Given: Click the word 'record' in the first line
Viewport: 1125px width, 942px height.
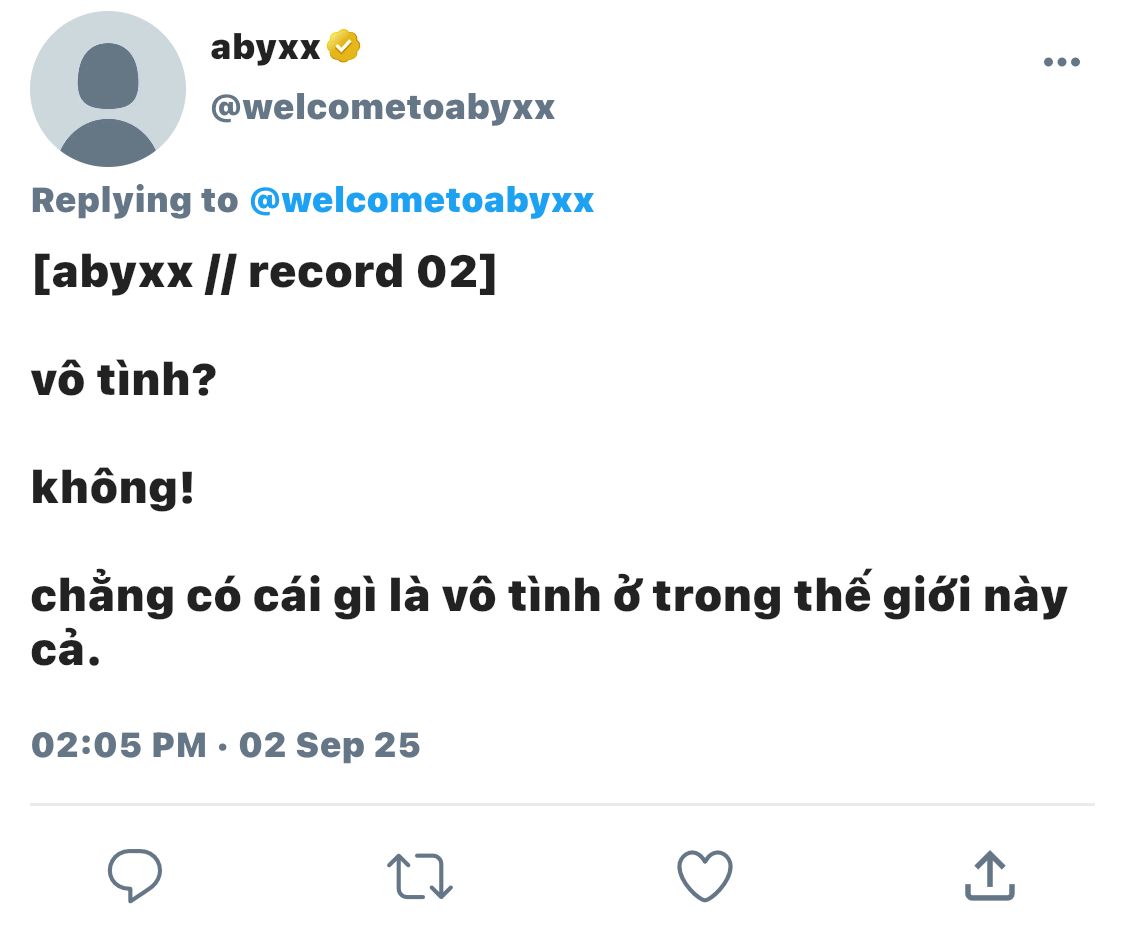Looking at the screenshot, I should (x=326, y=273).
